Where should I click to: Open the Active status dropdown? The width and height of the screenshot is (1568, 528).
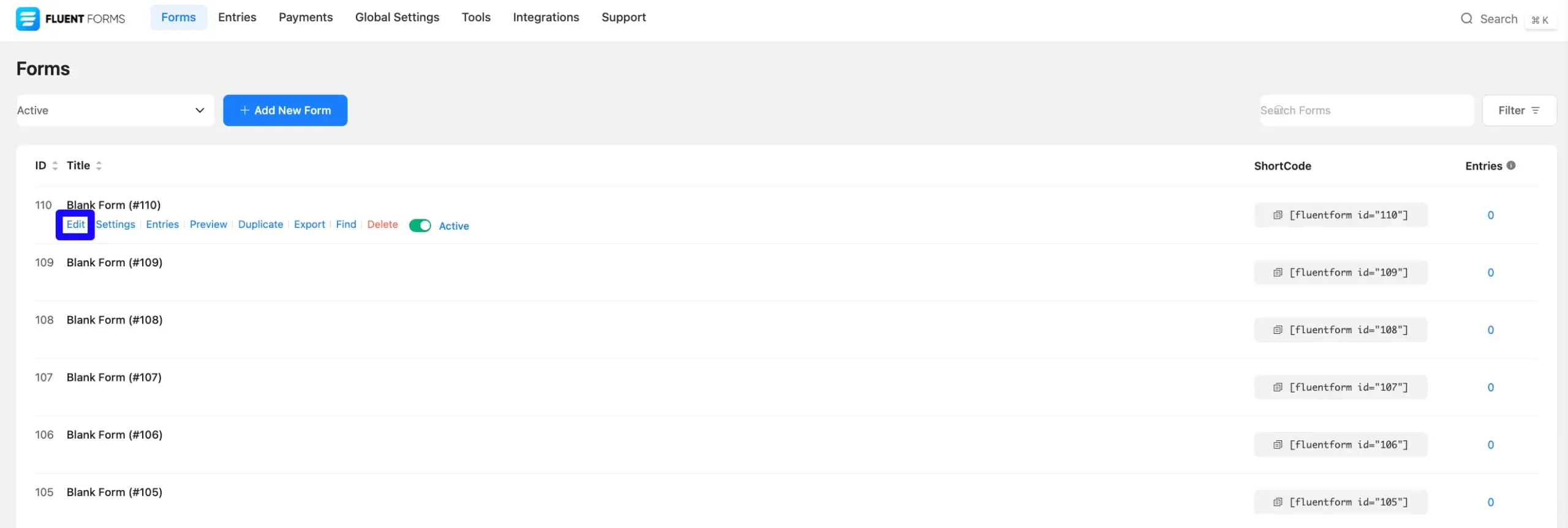coord(115,110)
